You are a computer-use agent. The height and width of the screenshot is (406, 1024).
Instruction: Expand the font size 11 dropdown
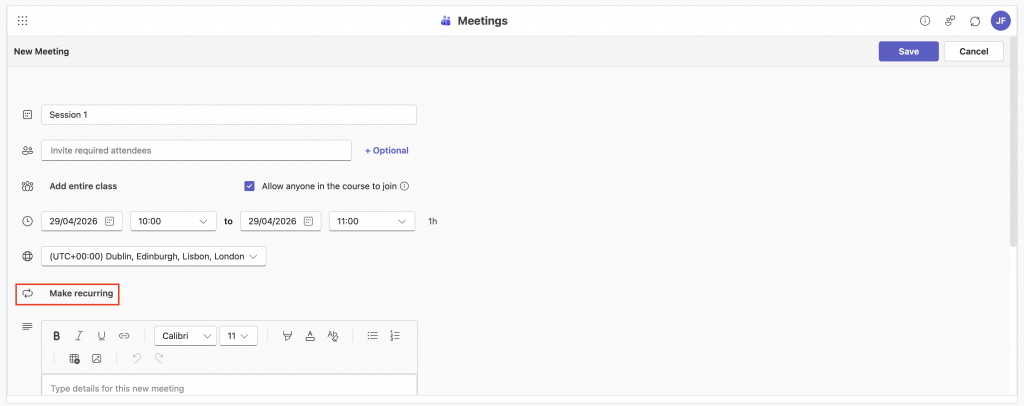(239, 336)
